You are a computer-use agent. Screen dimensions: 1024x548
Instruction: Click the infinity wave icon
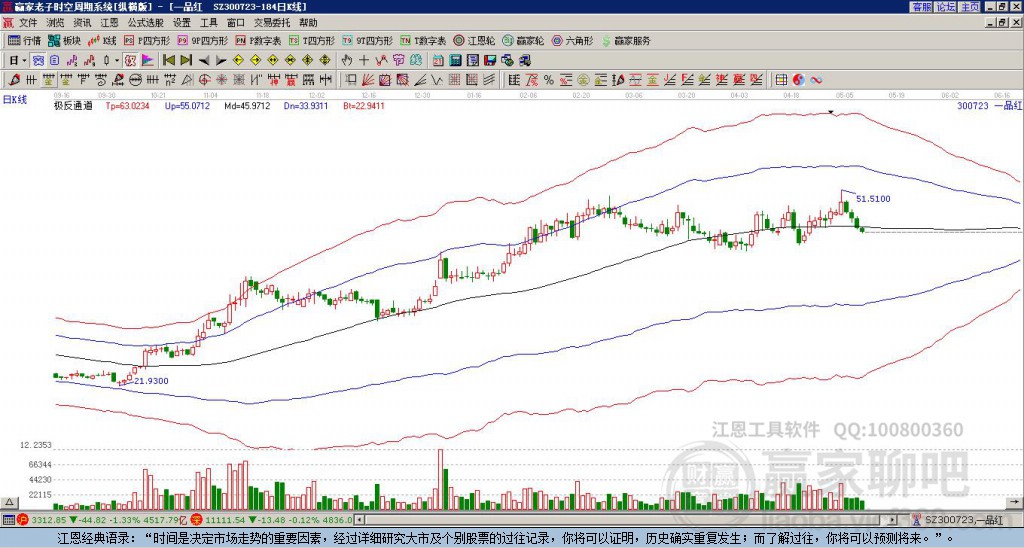(816, 80)
